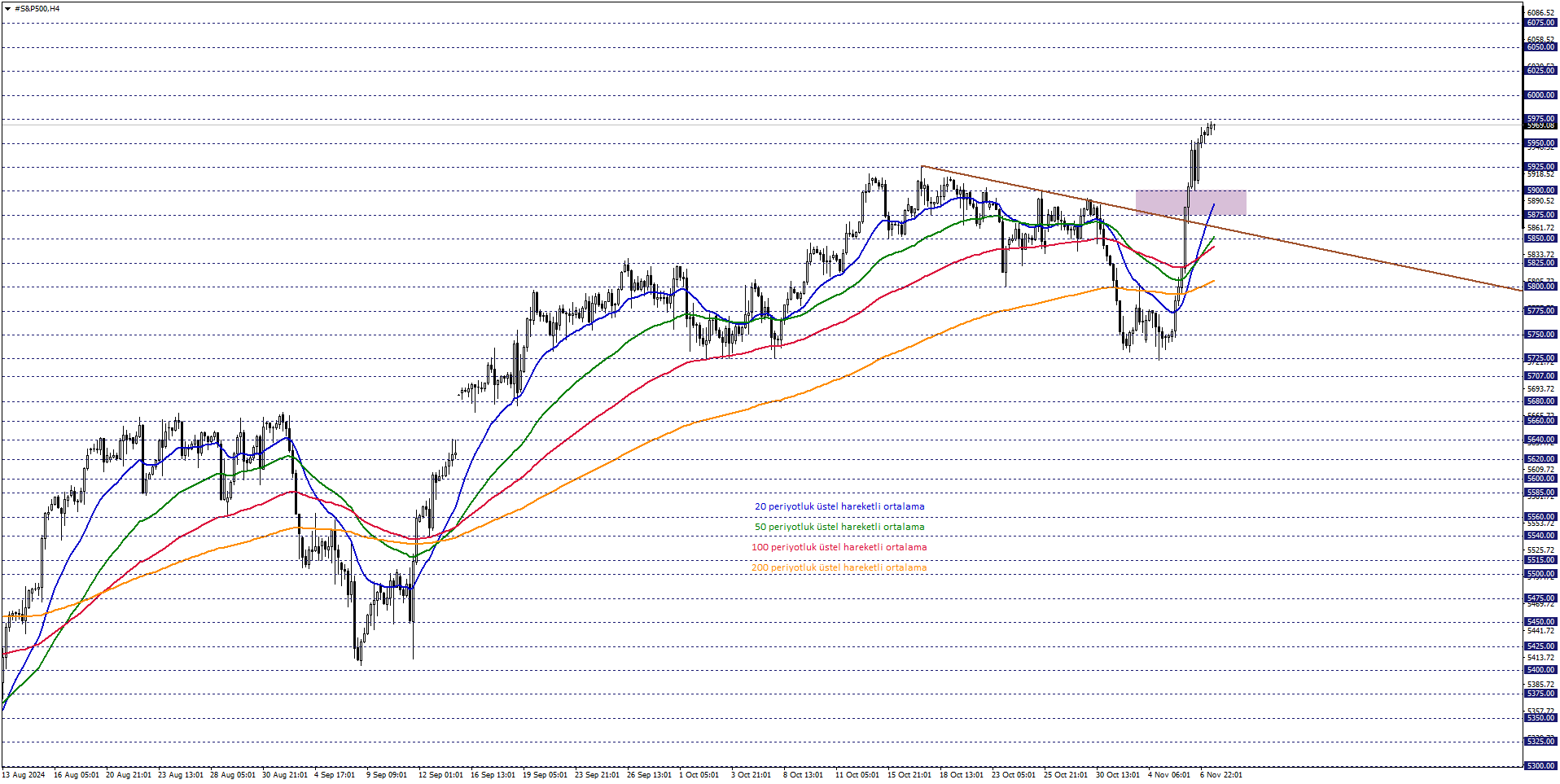Click the 6025.00 price level label
The height and width of the screenshot is (784, 1560).
[1540, 71]
